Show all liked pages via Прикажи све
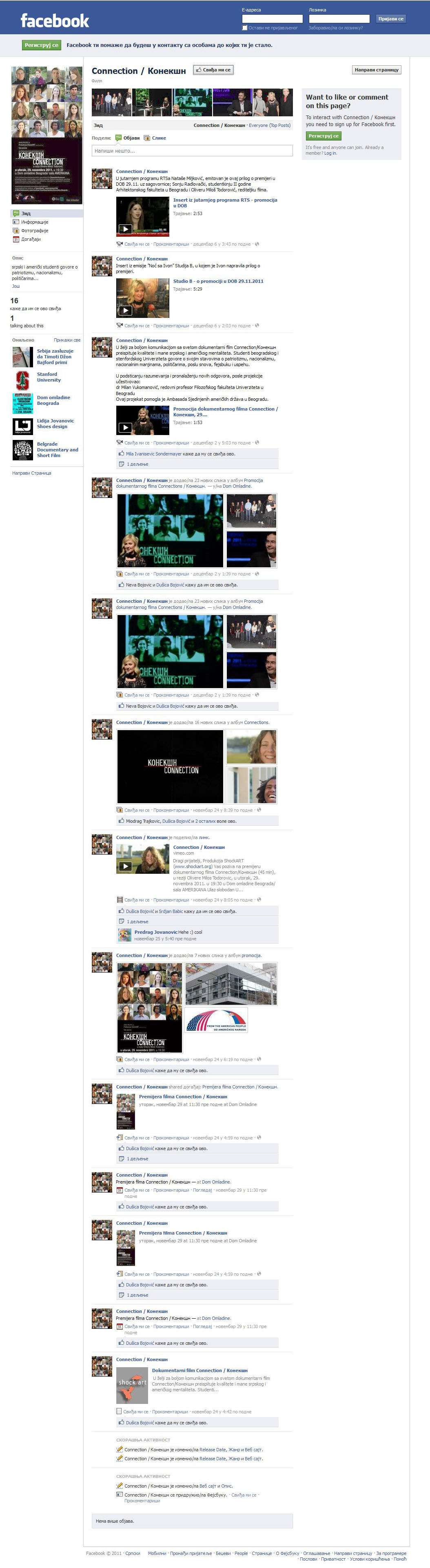The image size is (430, 1568). point(67,340)
